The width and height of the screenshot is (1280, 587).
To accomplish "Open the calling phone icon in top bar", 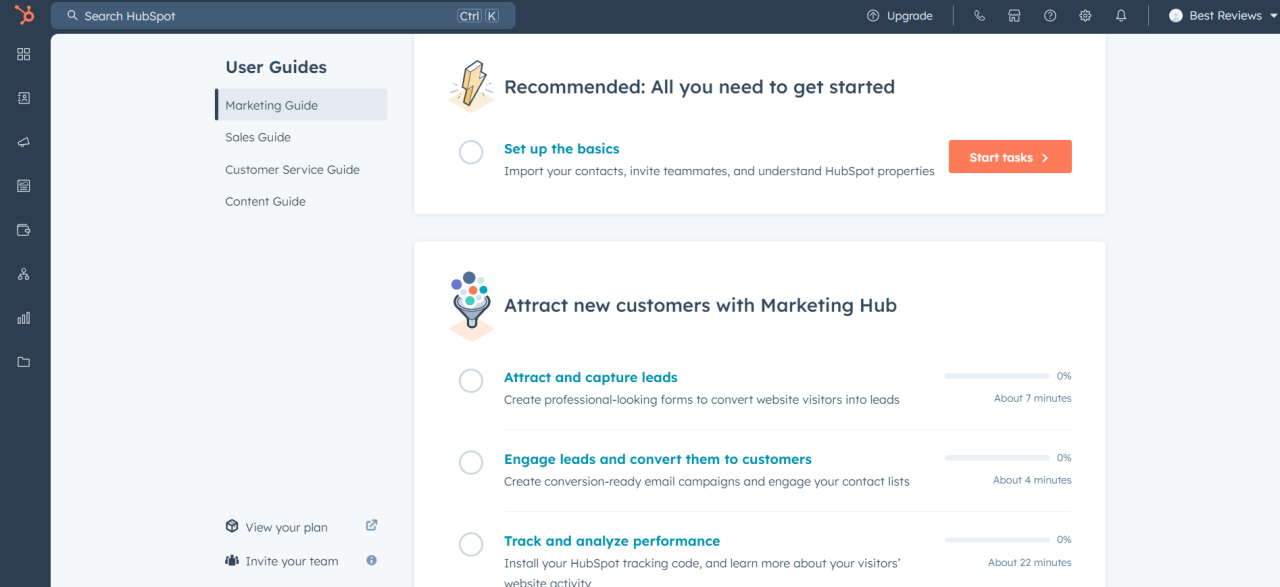I will (979, 15).
